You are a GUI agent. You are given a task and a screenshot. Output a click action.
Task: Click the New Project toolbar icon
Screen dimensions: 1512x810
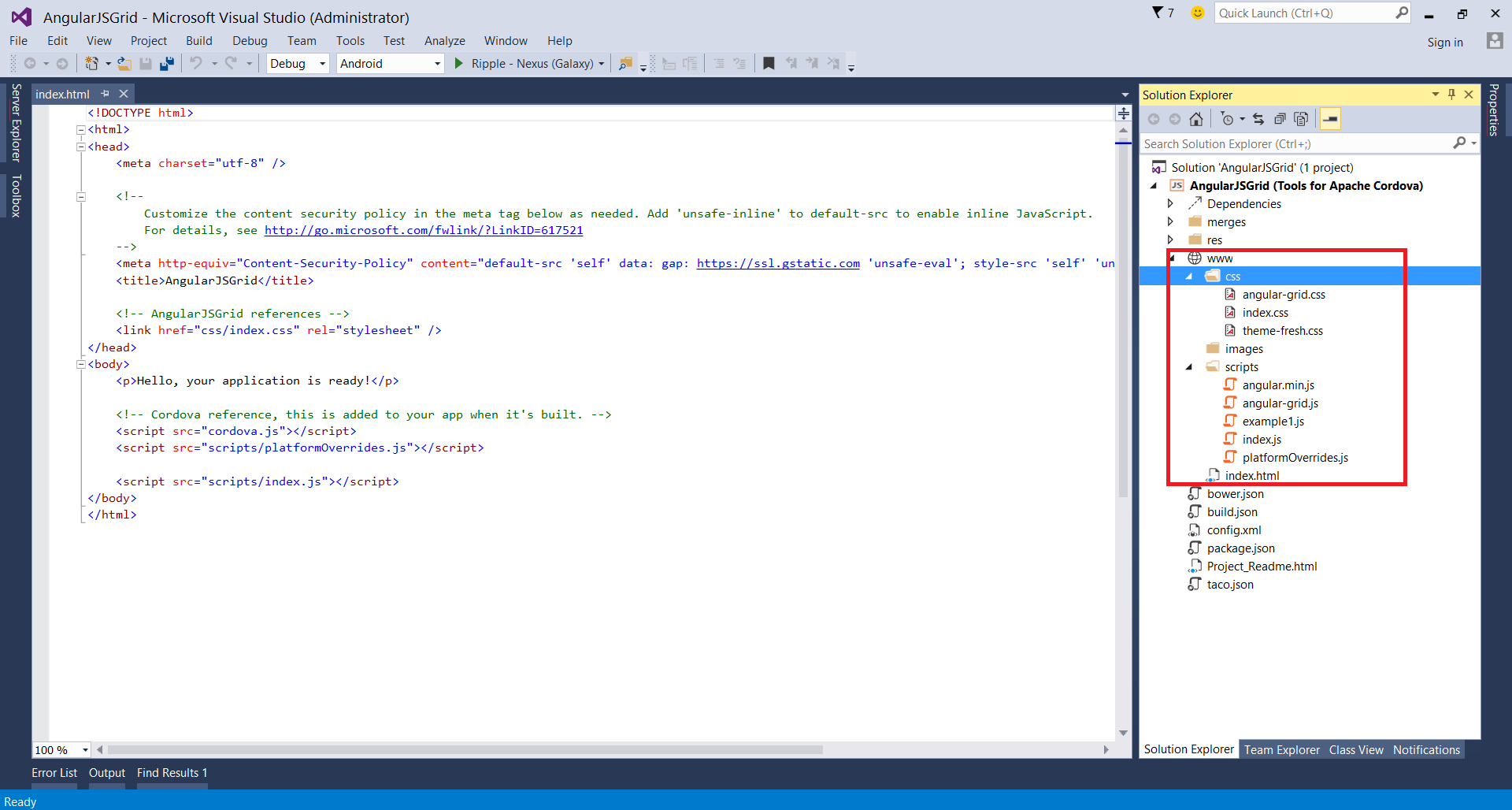[x=92, y=64]
